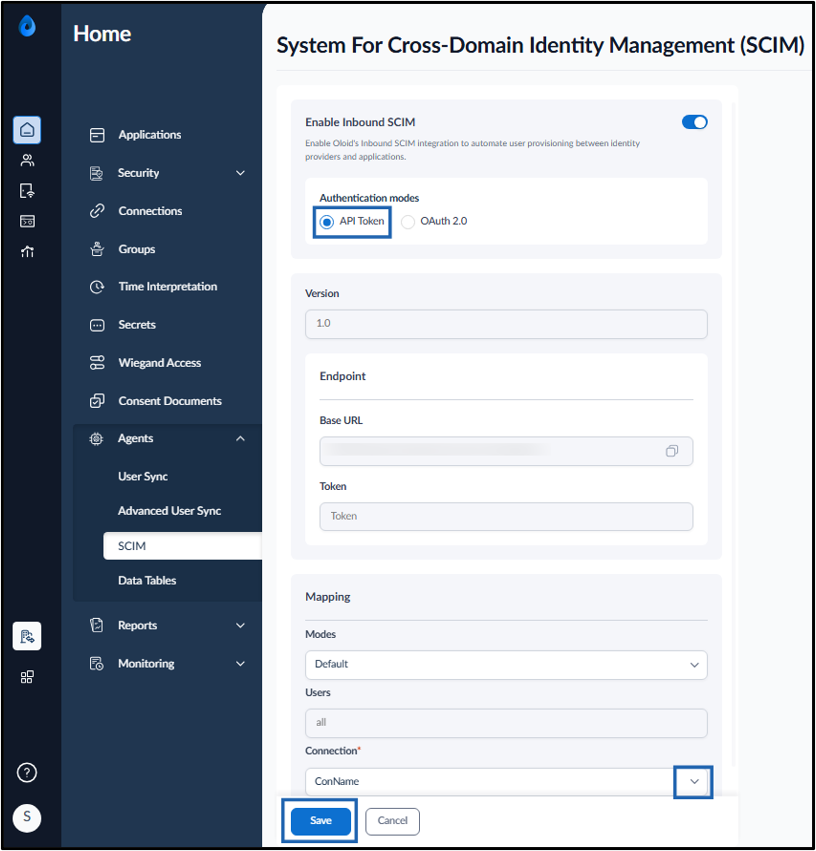Open Groups in the sidebar

coord(137,249)
